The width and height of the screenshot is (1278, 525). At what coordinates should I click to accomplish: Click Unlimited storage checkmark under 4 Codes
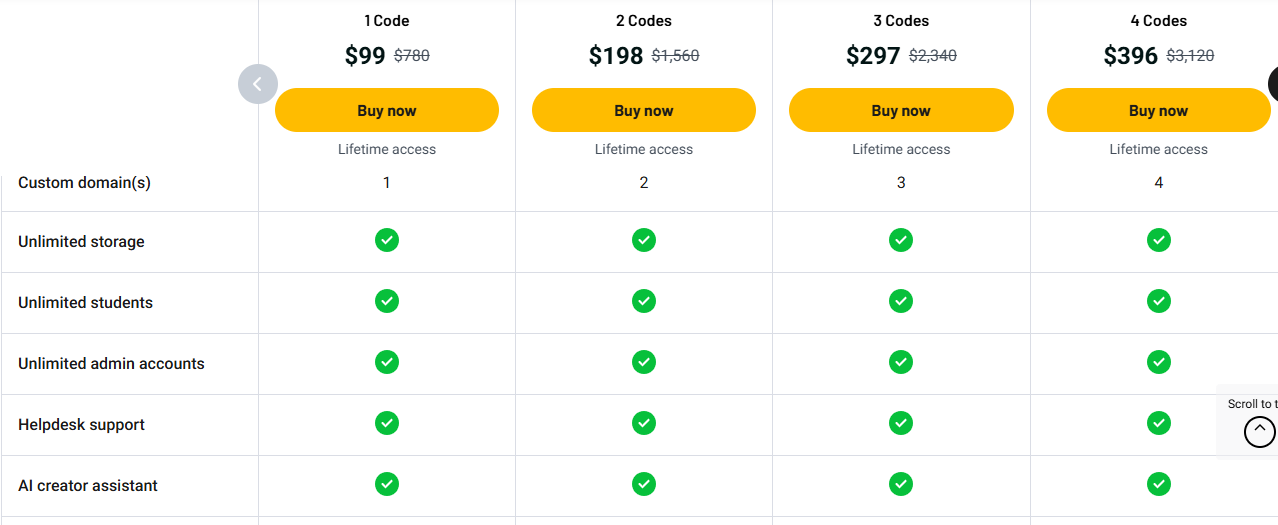tap(1158, 240)
